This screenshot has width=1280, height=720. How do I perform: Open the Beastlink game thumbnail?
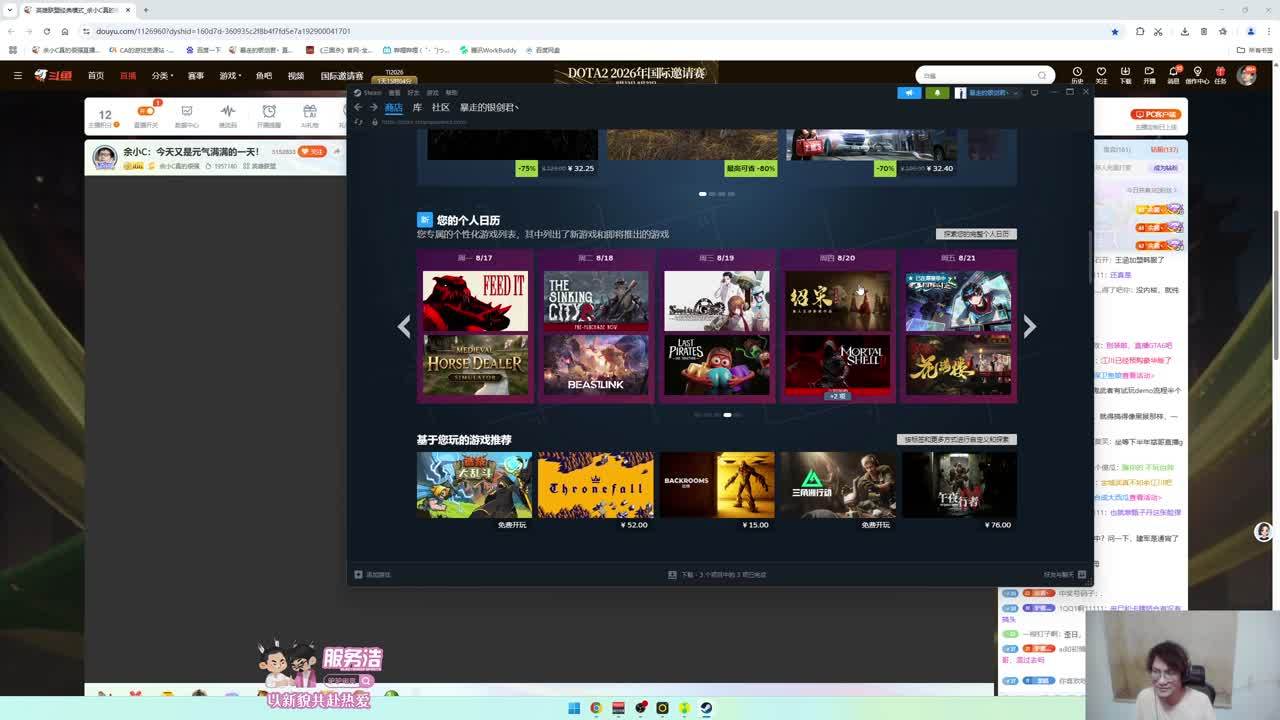coord(596,365)
